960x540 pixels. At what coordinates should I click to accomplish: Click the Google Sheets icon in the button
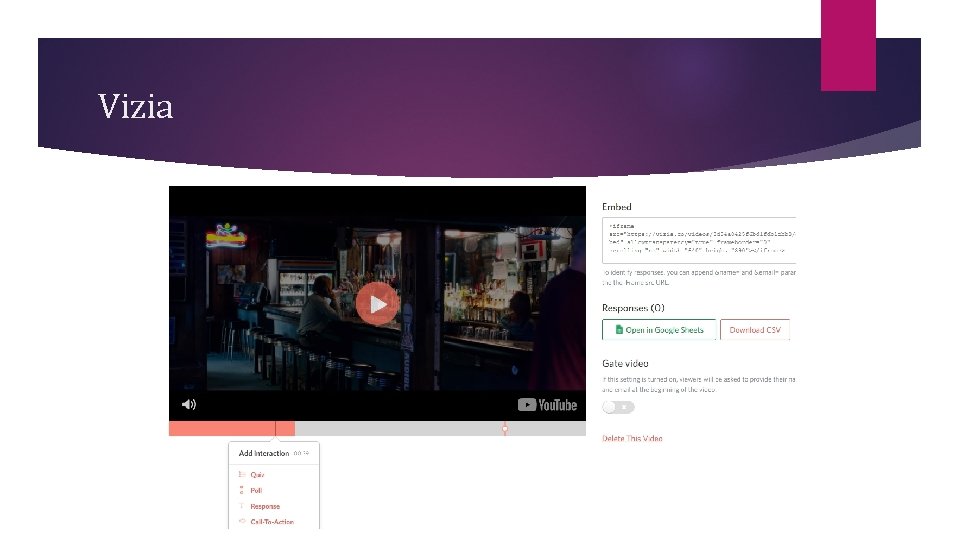pyautogui.click(x=619, y=329)
